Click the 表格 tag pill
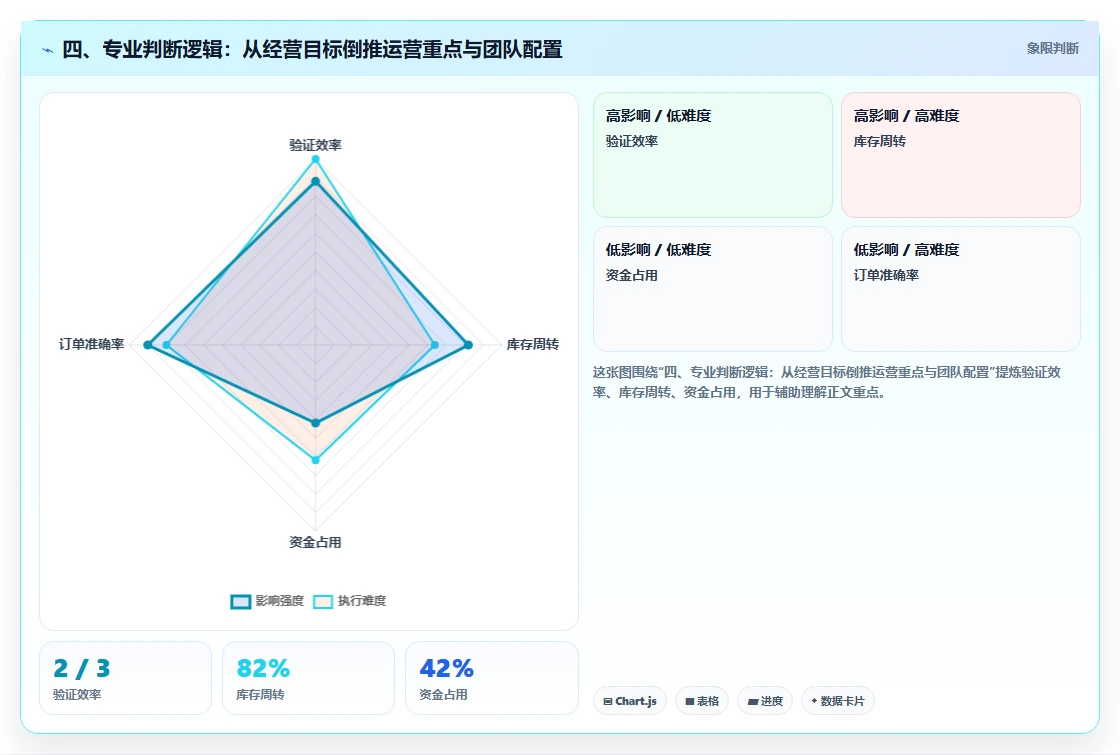 point(701,701)
